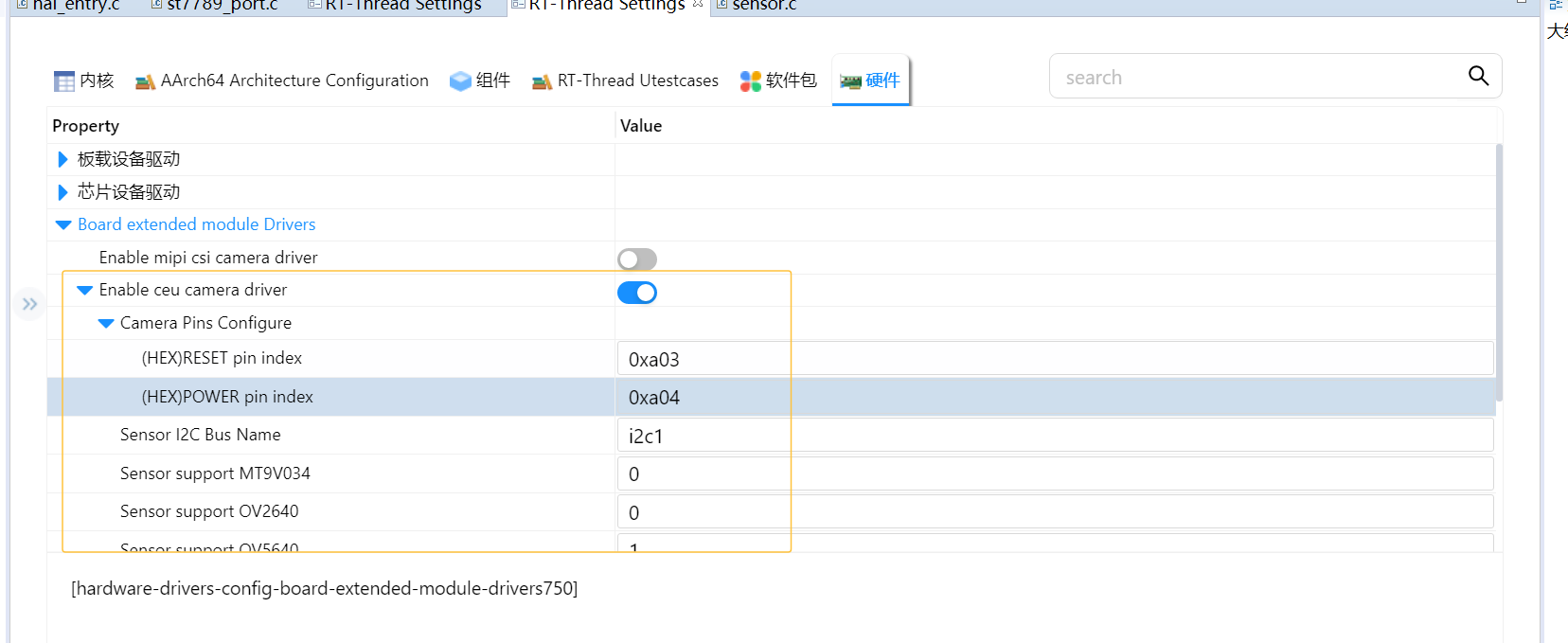The image size is (1568, 643).
Task: Collapse Camera Pins Configure node
Action: pyautogui.click(x=106, y=324)
